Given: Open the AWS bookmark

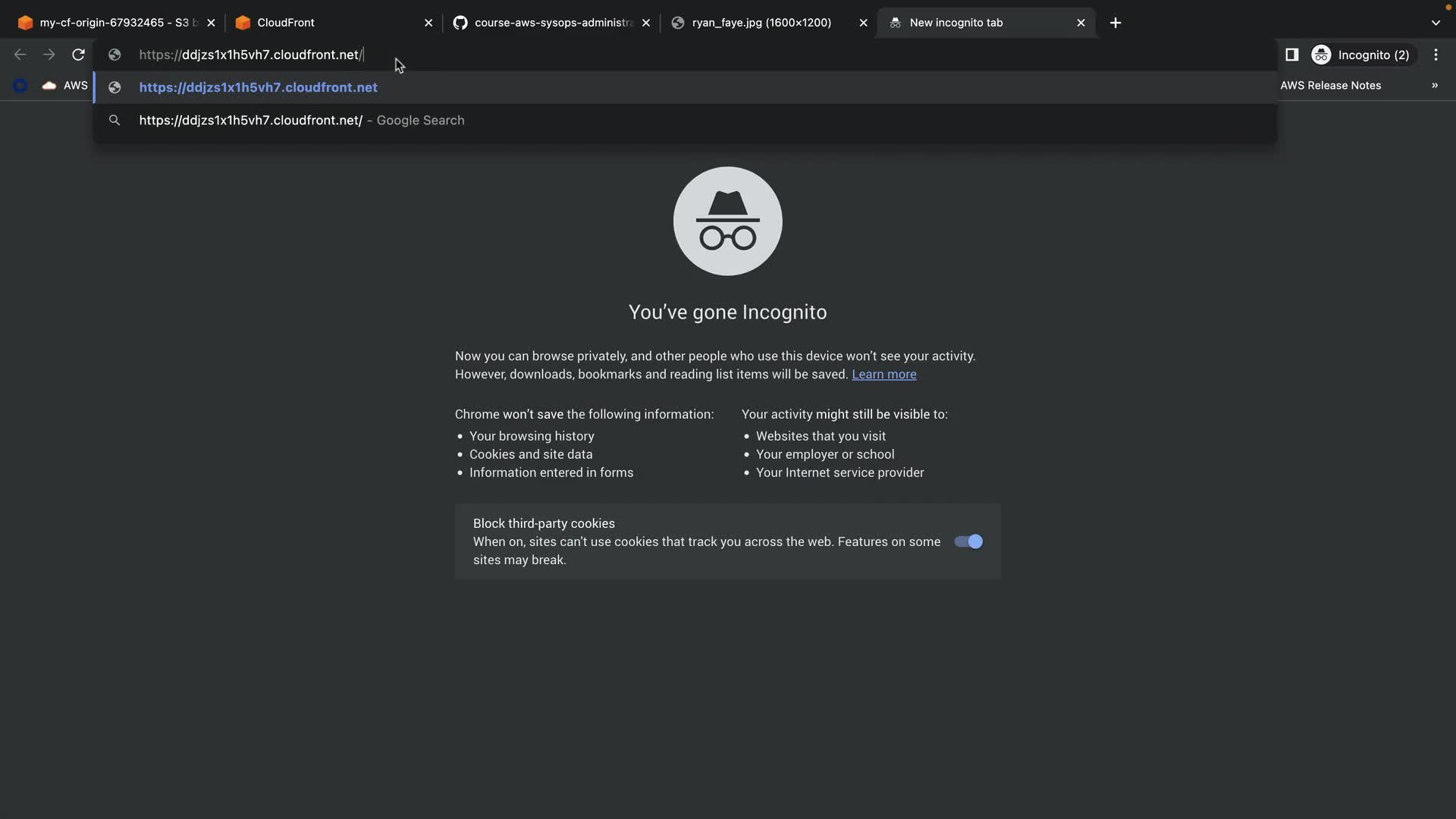Looking at the screenshot, I should (66, 86).
